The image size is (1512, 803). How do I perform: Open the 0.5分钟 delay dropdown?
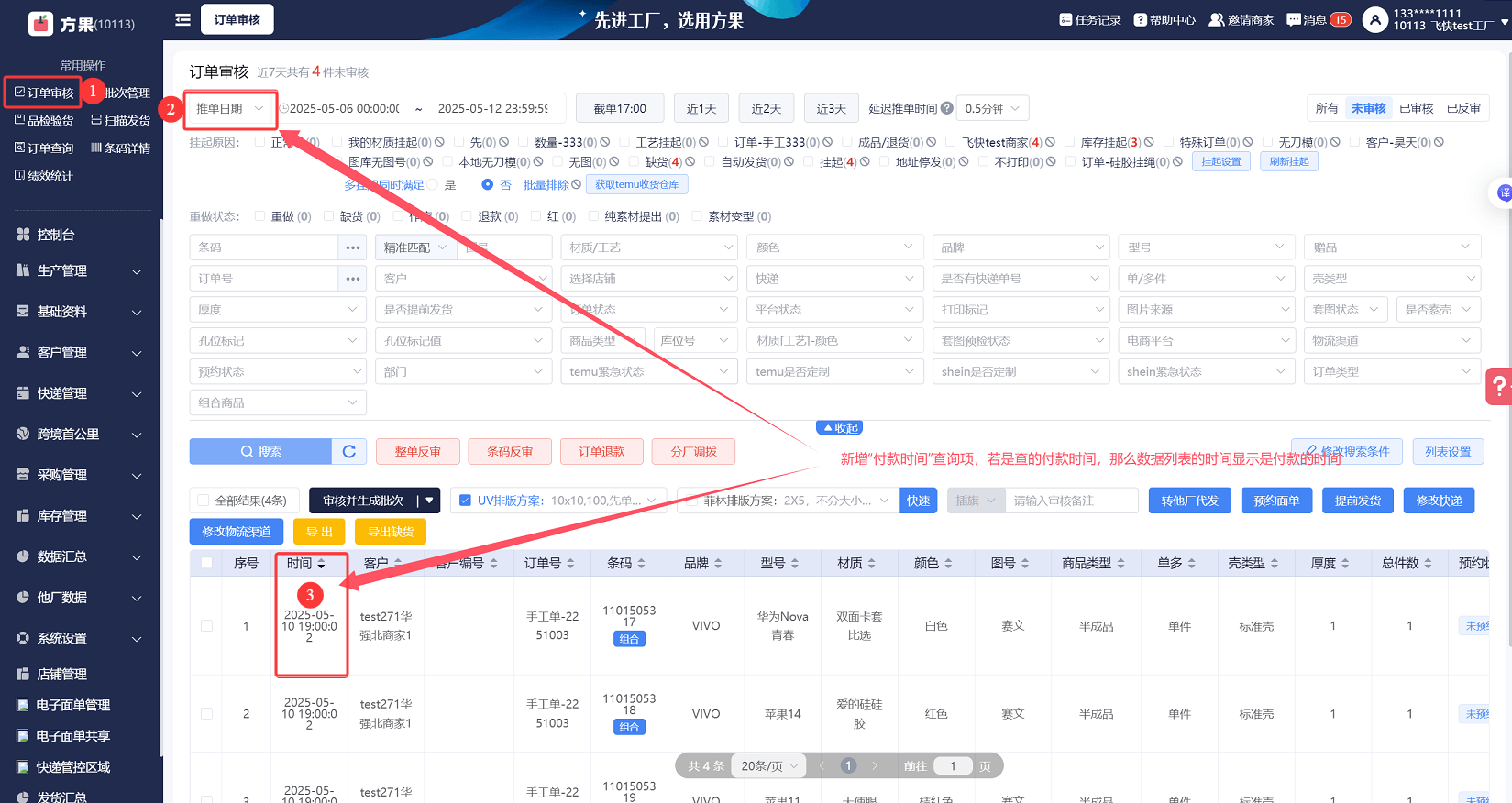tap(992, 108)
